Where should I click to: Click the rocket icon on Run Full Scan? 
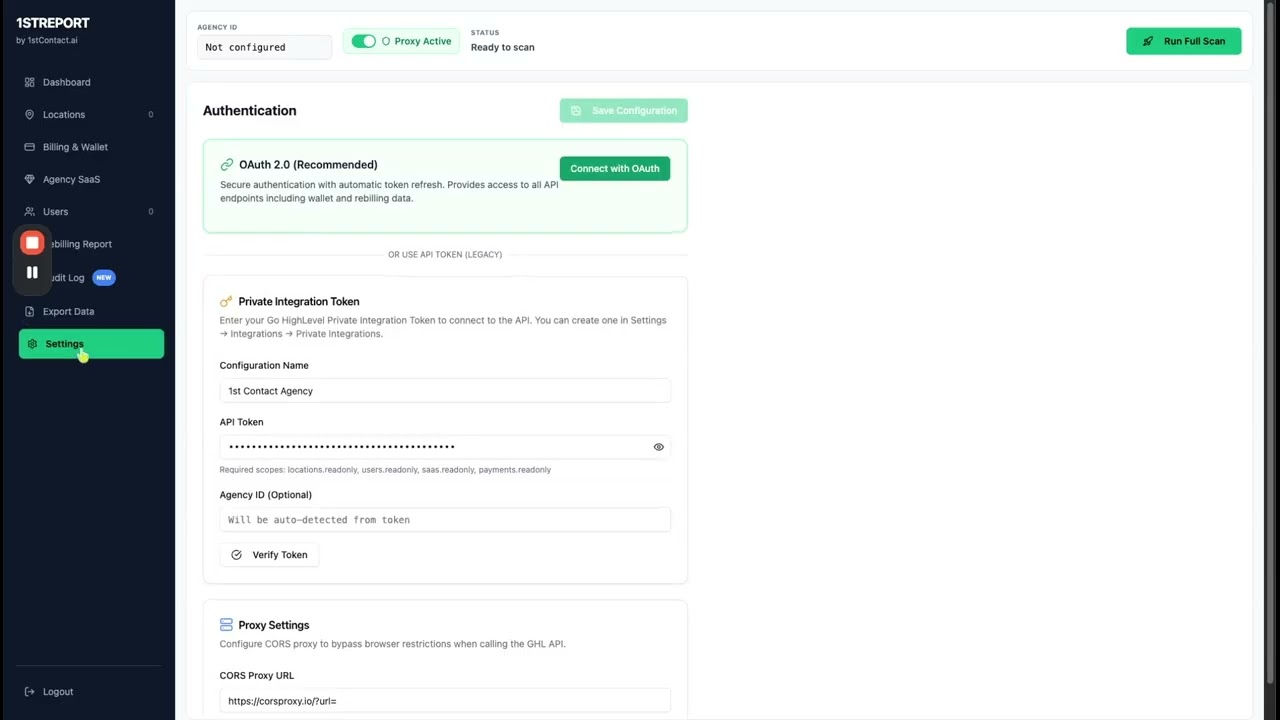[x=1148, y=41]
